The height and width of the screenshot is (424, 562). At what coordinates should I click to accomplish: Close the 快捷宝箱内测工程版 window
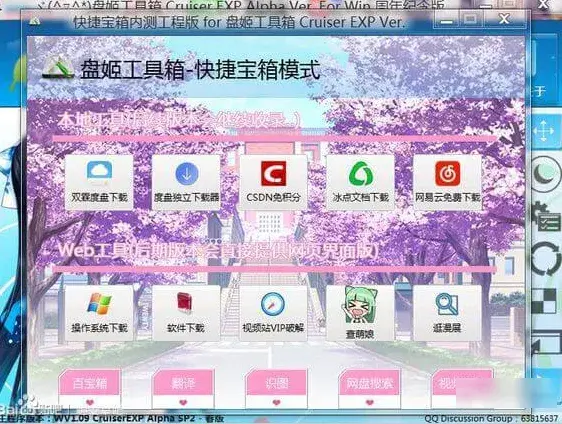(x=505, y=20)
